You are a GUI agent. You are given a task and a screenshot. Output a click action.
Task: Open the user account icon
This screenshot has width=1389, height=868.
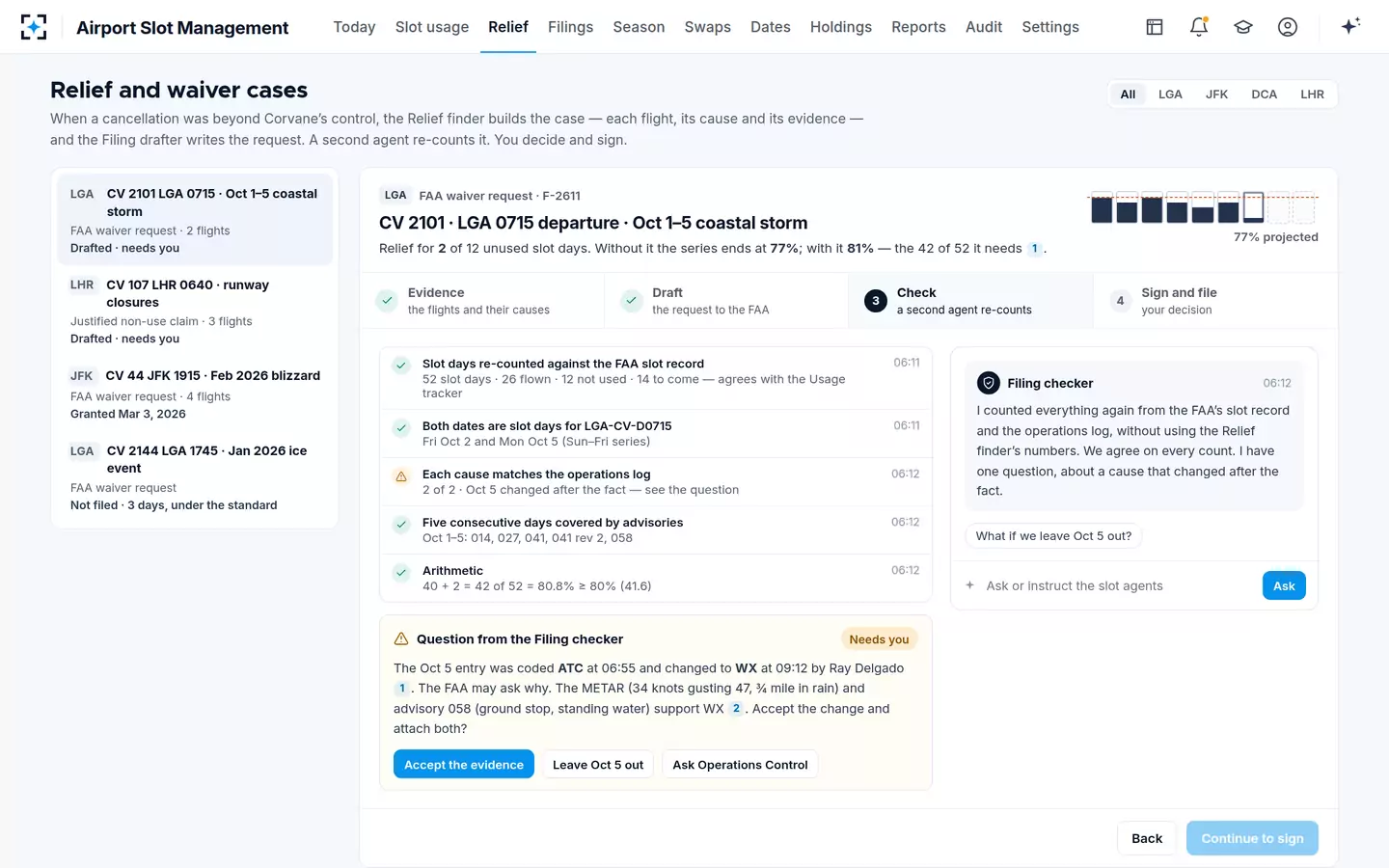[1288, 27]
